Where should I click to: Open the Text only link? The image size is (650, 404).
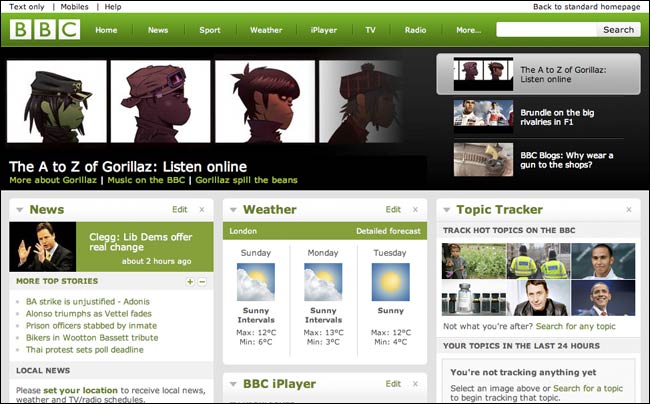[x=27, y=7]
